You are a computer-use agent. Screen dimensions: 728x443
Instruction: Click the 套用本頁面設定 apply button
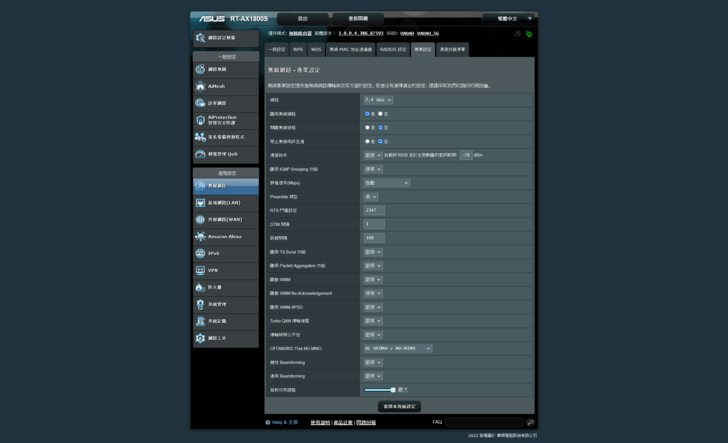pos(399,407)
